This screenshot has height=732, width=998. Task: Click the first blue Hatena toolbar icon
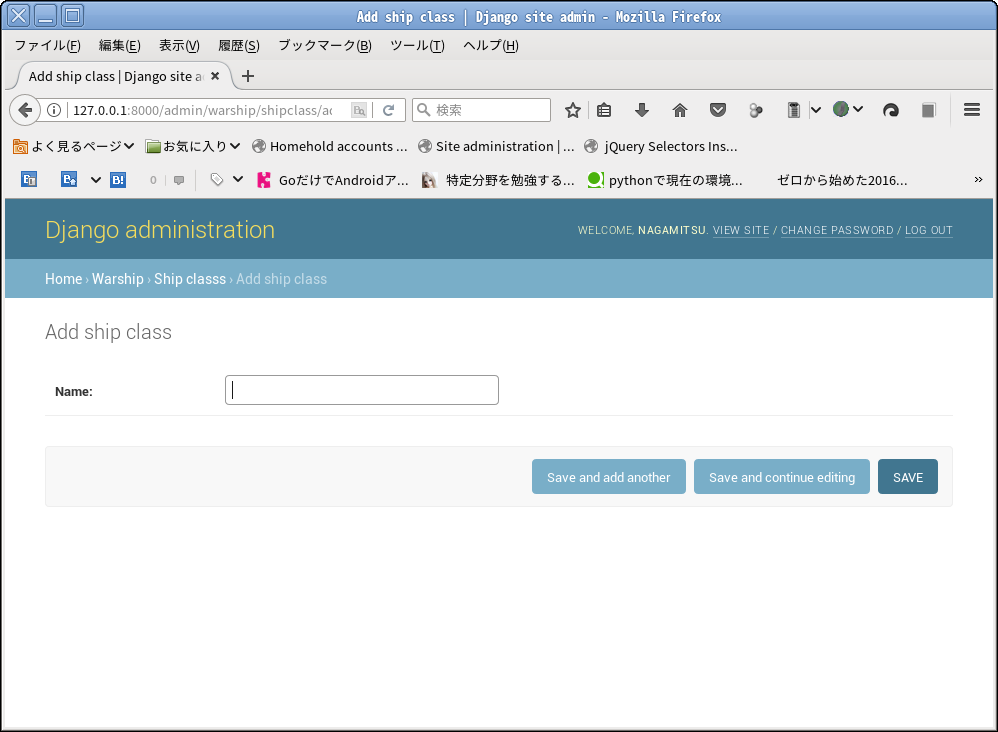(x=29, y=179)
